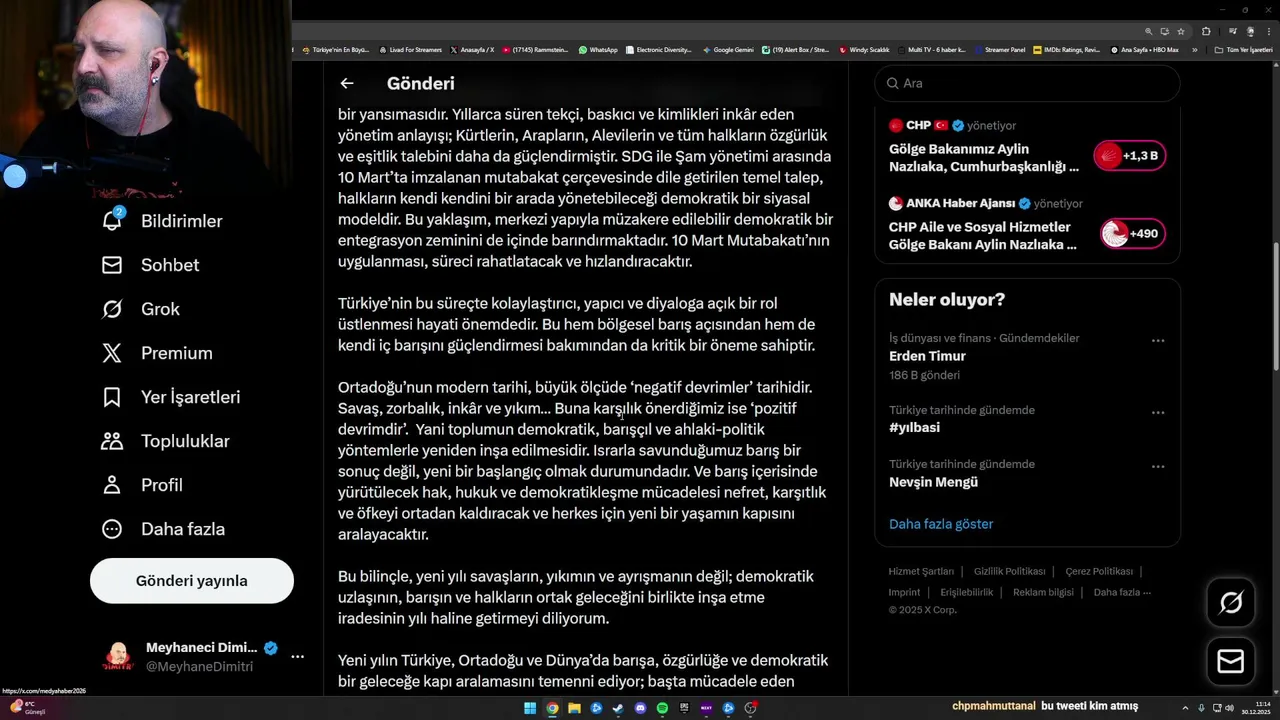The width and height of the screenshot is (1280, 720).
Task: Open Sohbet envelope icon in sidebar
Action: [112, 265]
